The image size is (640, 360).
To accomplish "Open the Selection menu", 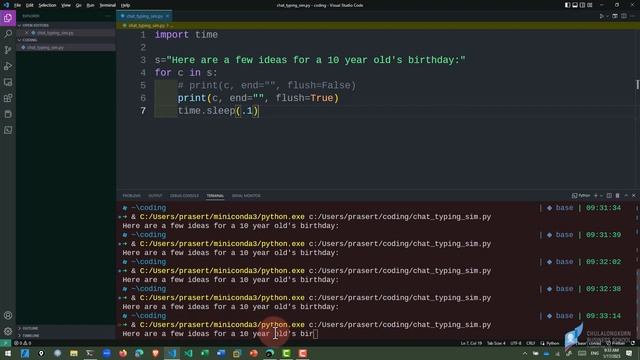I will 47,5.
